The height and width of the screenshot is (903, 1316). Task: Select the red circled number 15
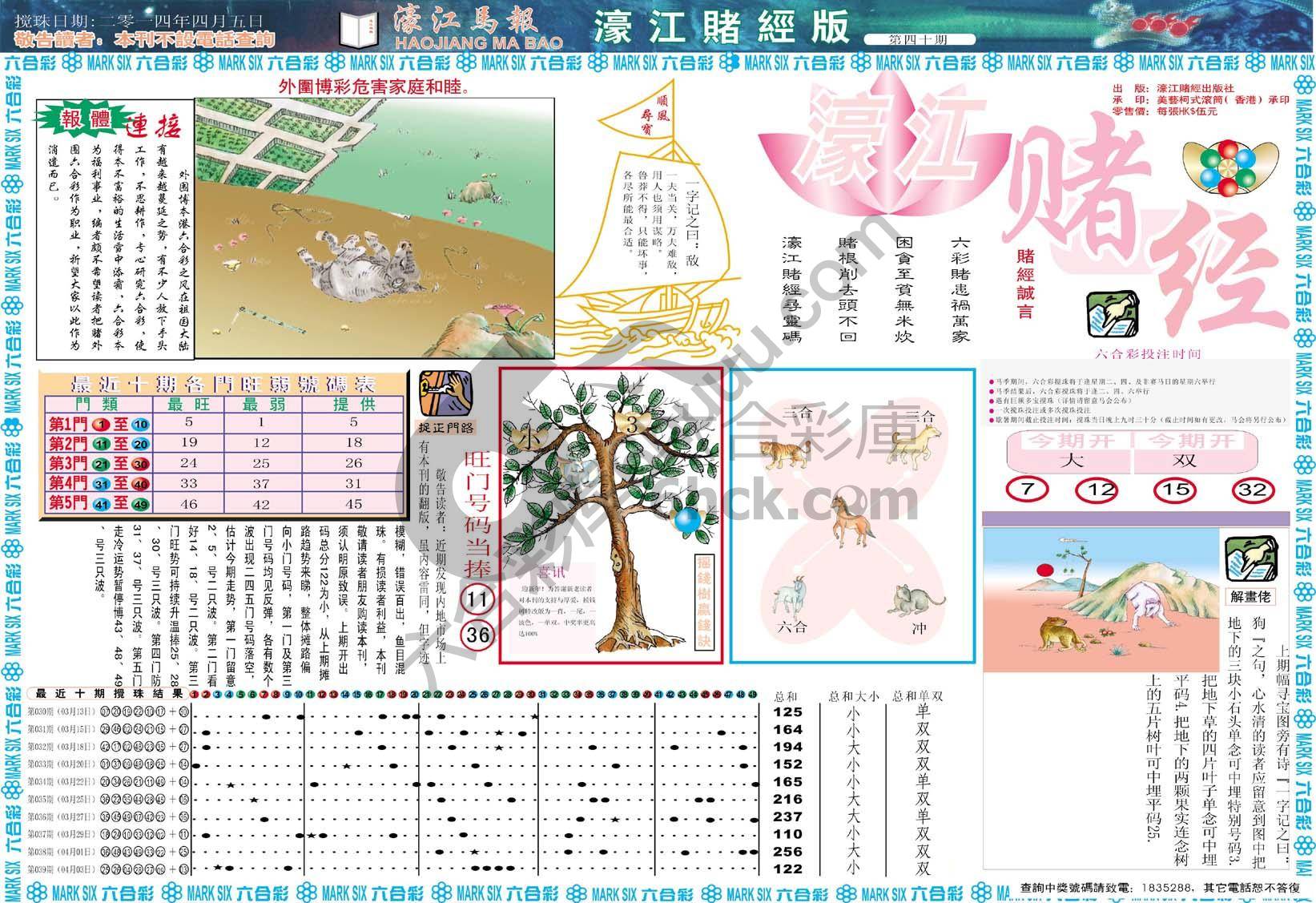pyautogui.click(x=1174, y=490)
